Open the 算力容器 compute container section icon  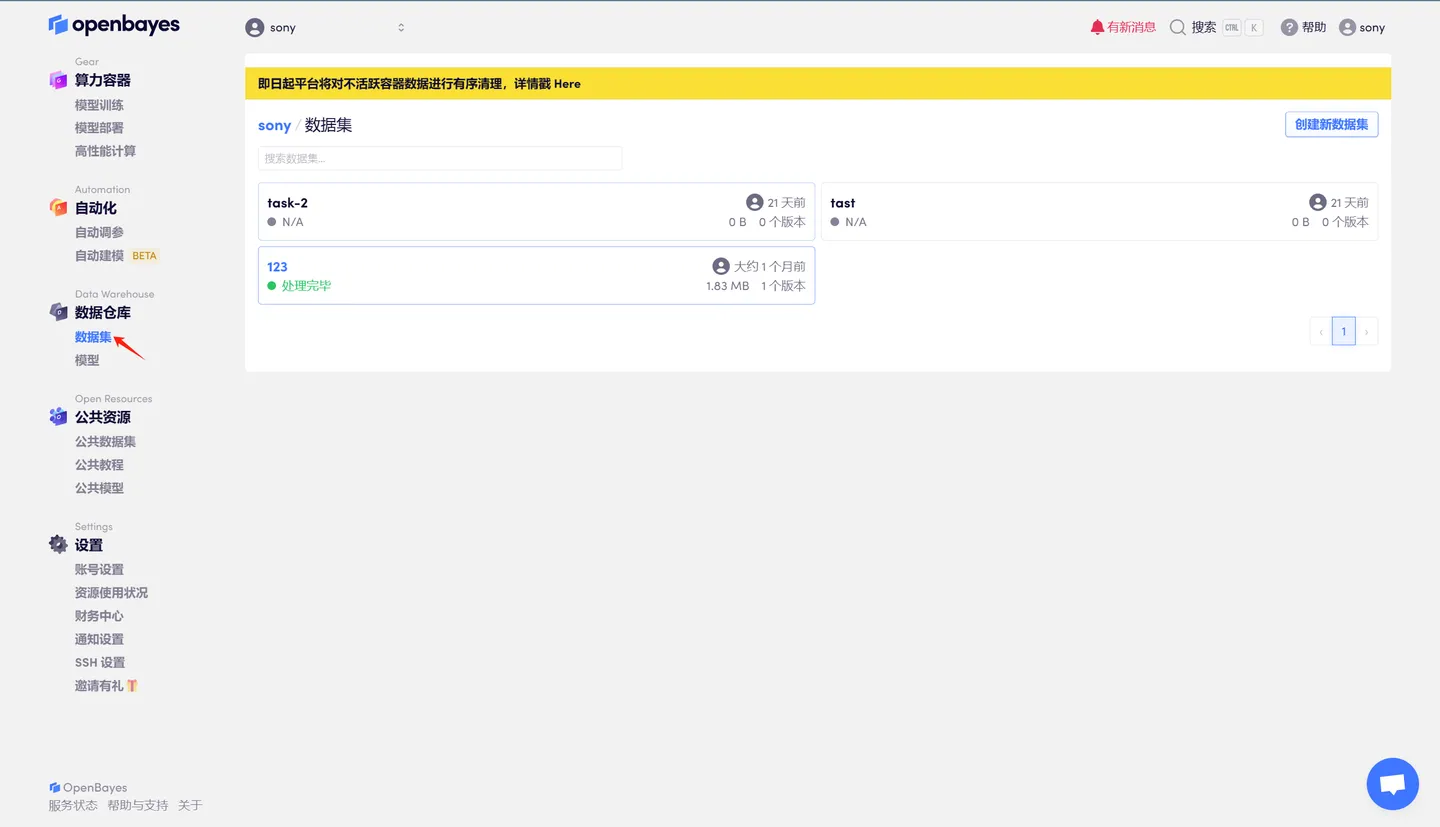60,79
